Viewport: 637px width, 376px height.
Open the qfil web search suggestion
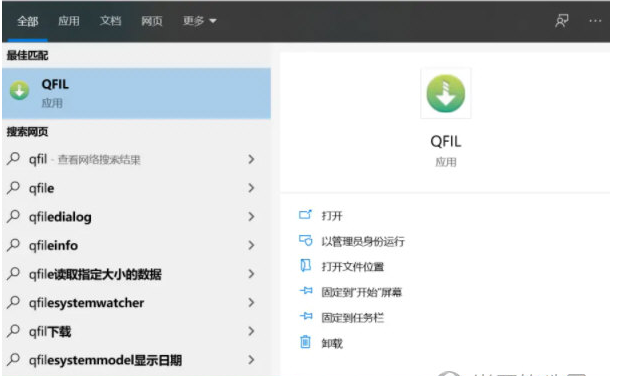tap(136, 159)
